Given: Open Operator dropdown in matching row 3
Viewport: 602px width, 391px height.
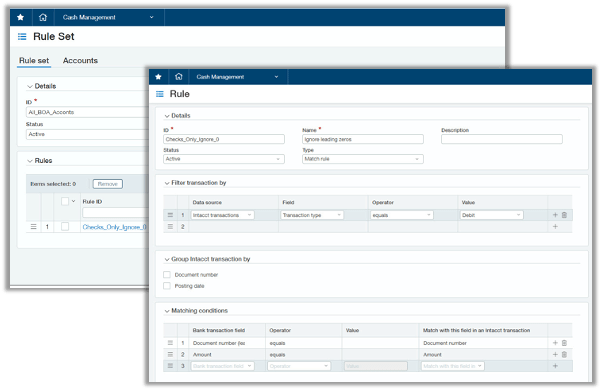Looking at the screenshot, I should pos(299,366).
